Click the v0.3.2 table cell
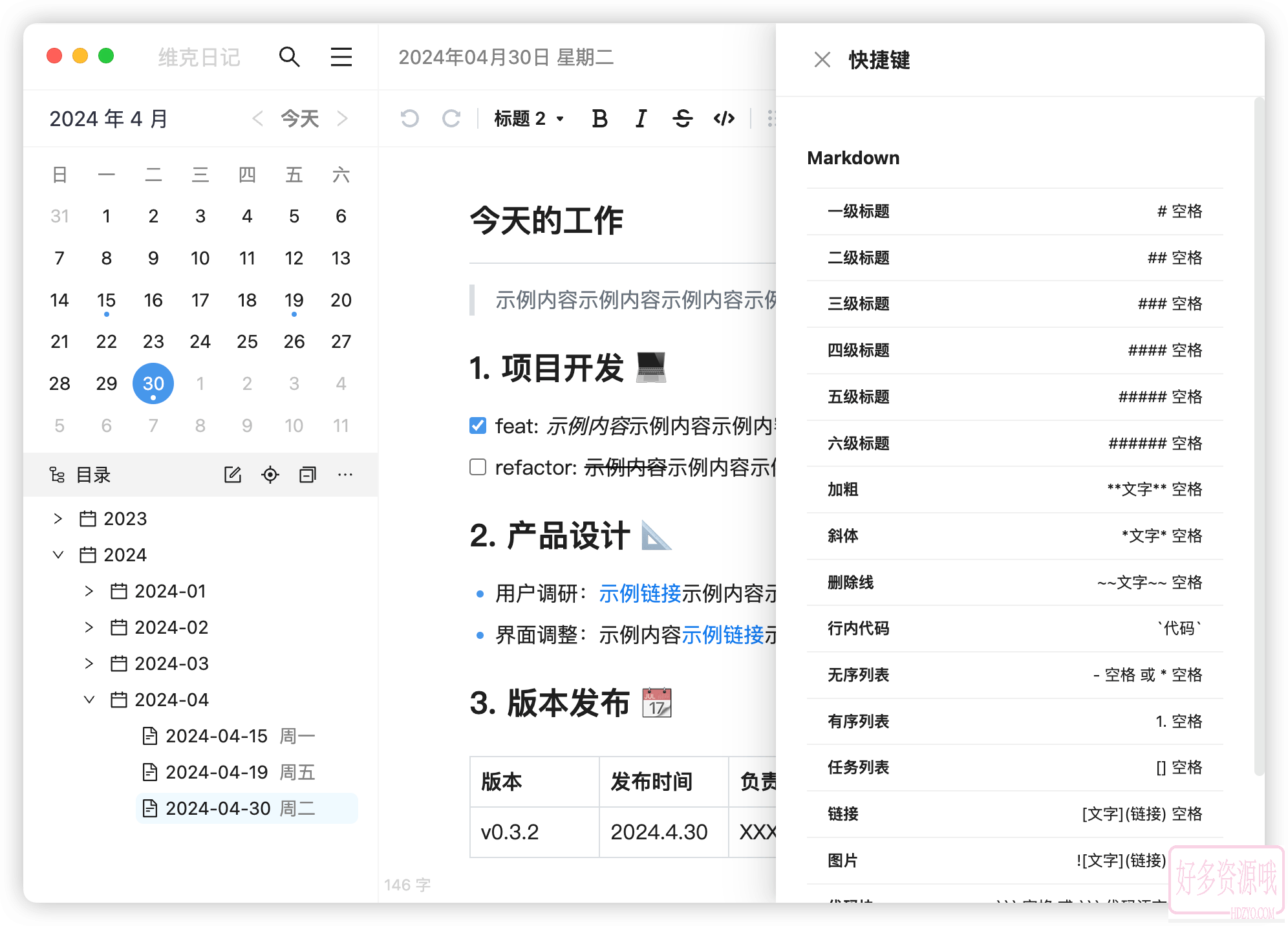 535,832
